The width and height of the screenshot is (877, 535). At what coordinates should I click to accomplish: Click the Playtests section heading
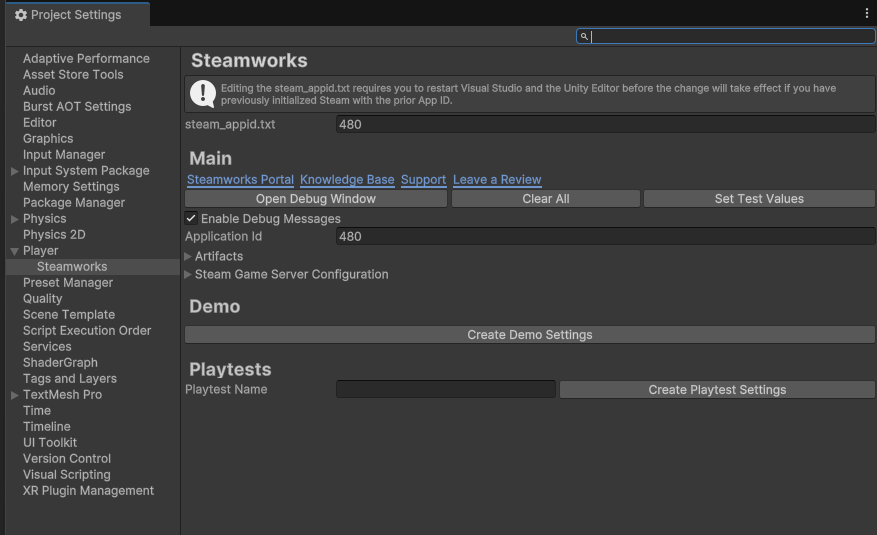(x=230, y=369)
